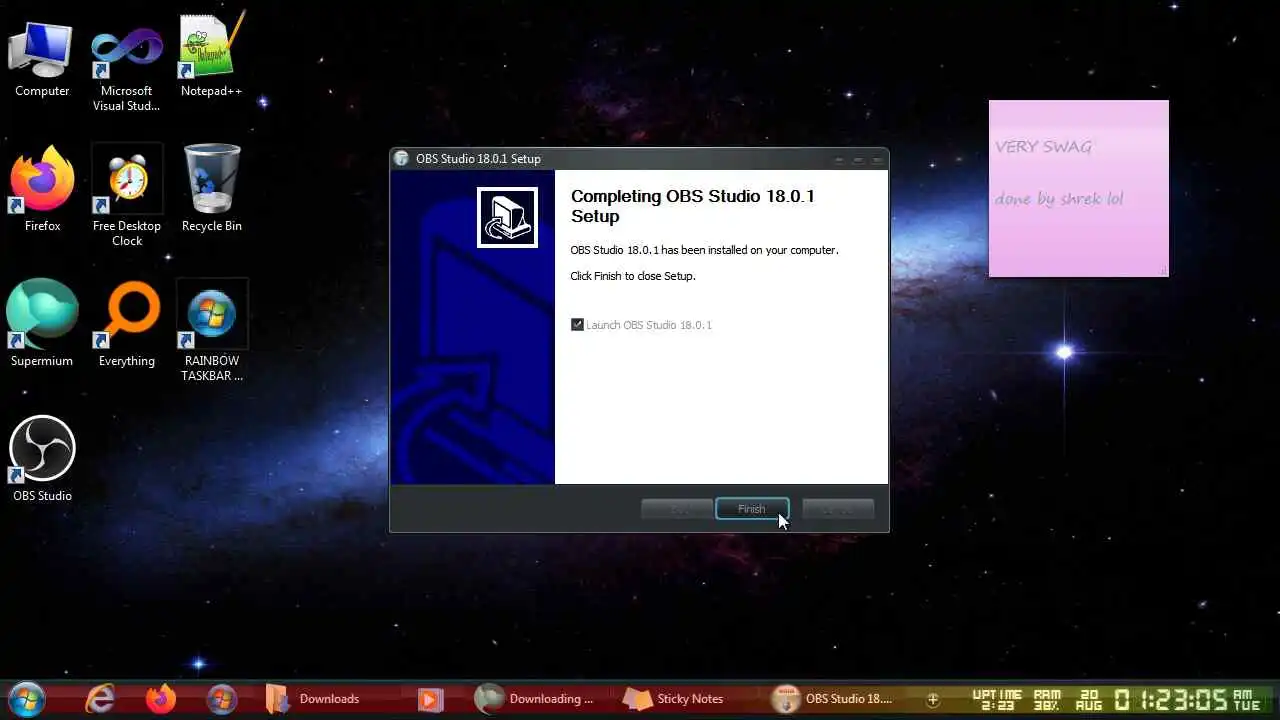1280x720 pixels.
Task: Click 'done by shrek lol' on sticky note
Action: [1059, 199]
